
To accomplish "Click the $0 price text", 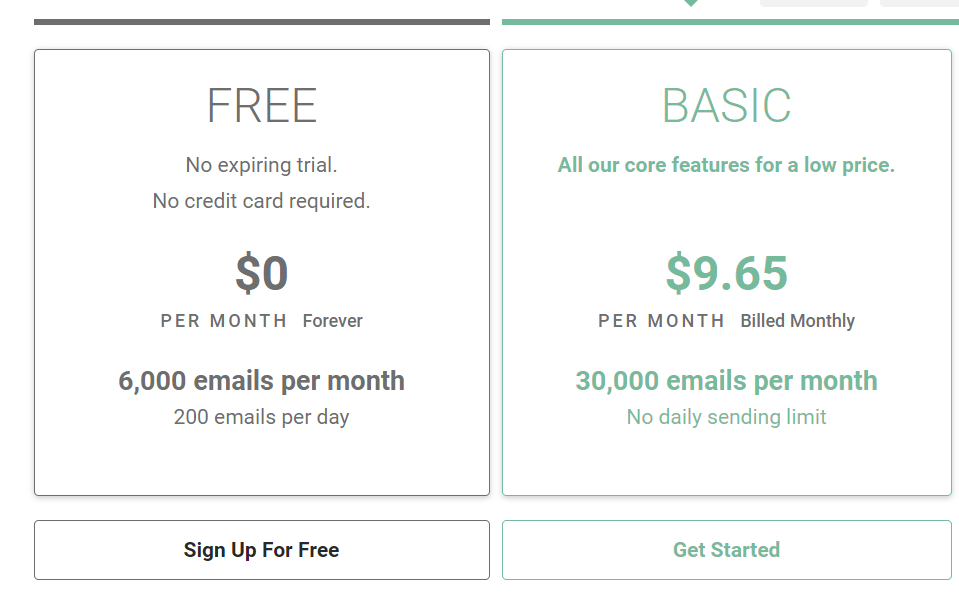I will [262, 273].
